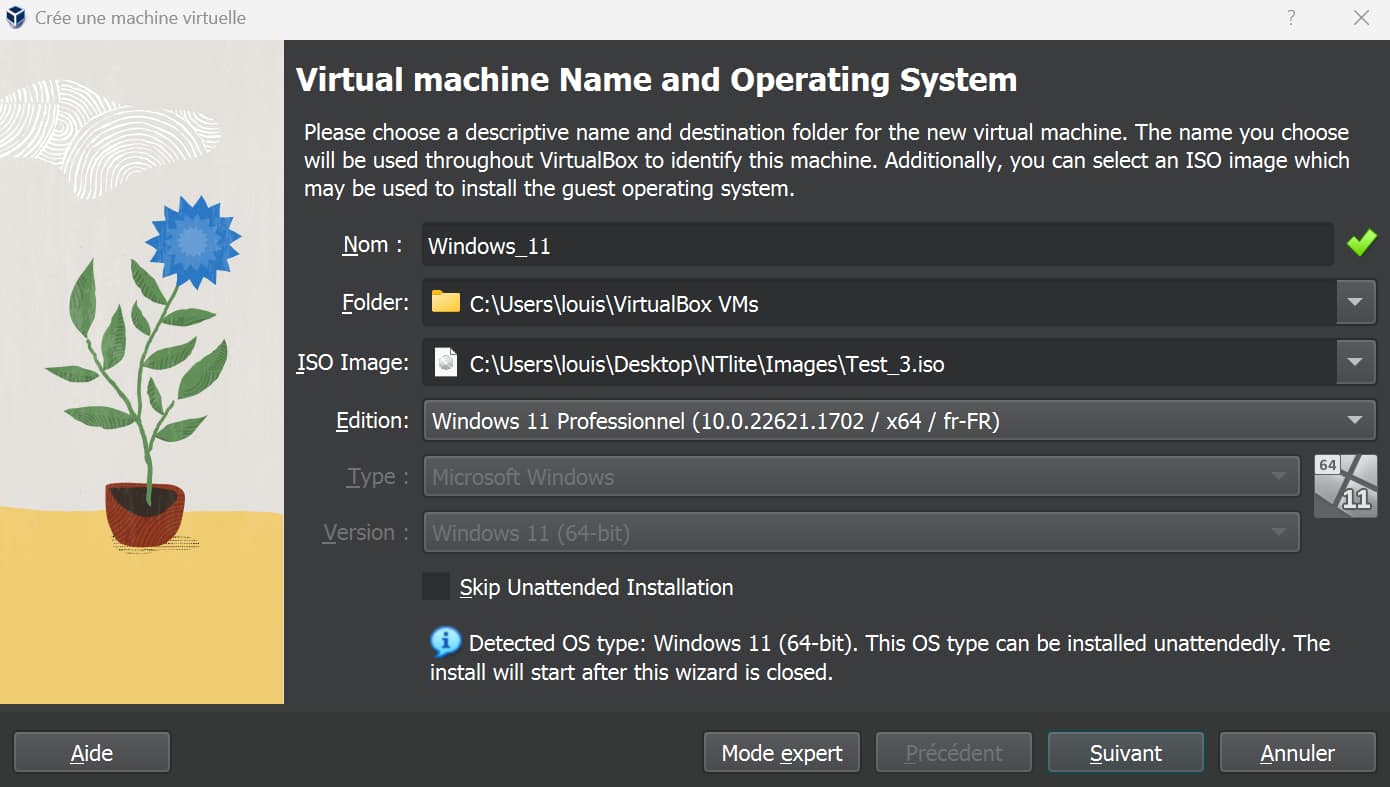Click the help question mark in title bar

[x=1290, y=17]
